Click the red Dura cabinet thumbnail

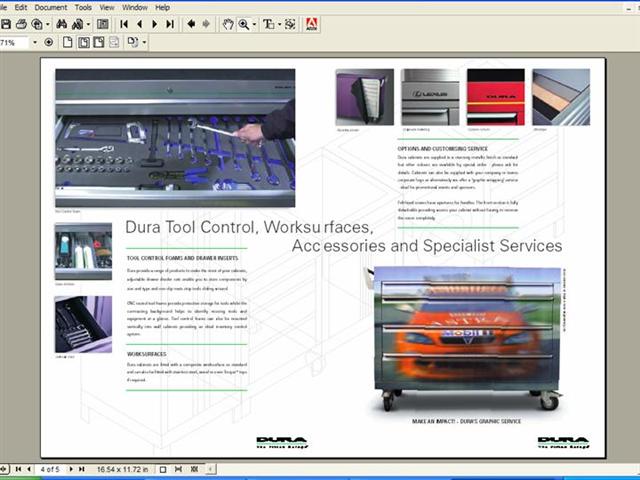click(496, 97)
